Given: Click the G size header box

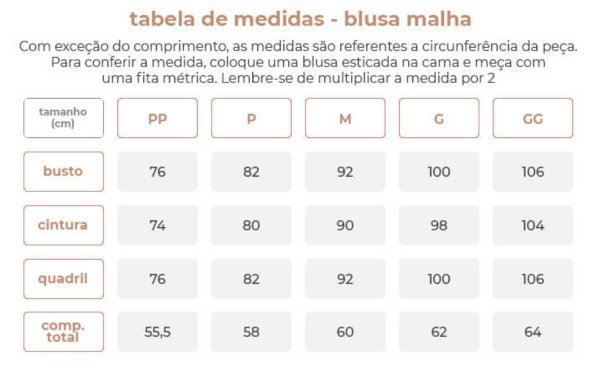Looking at the screenshot, I should 439,118.
